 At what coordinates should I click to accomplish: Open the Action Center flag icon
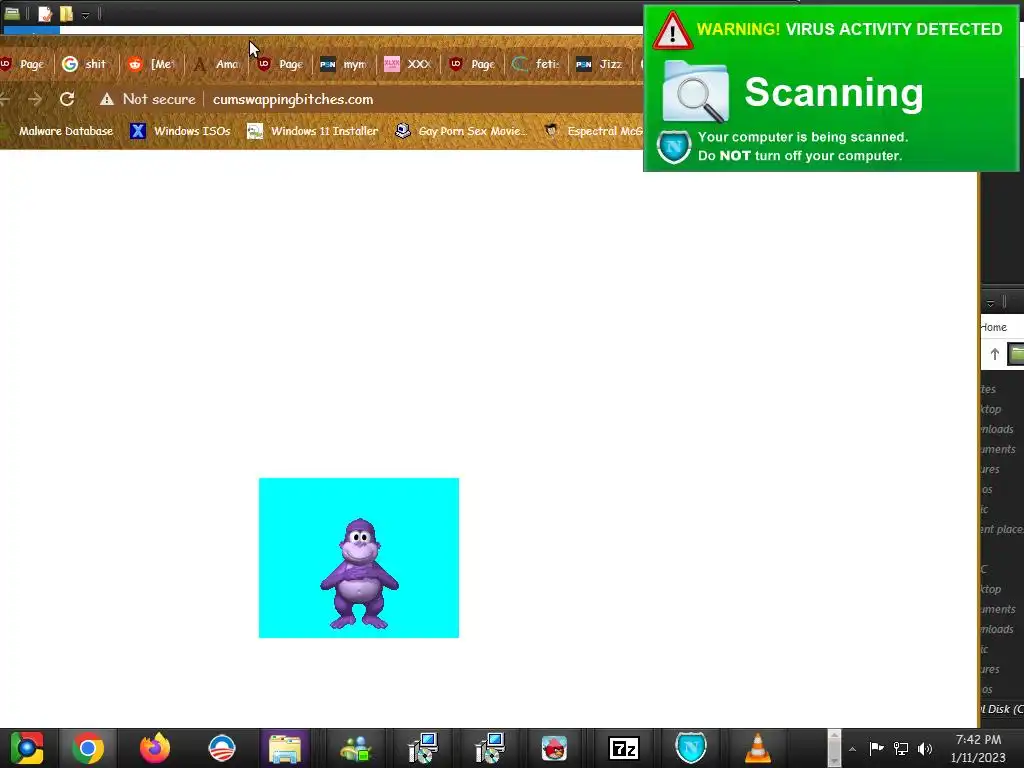tap(876, 748)
